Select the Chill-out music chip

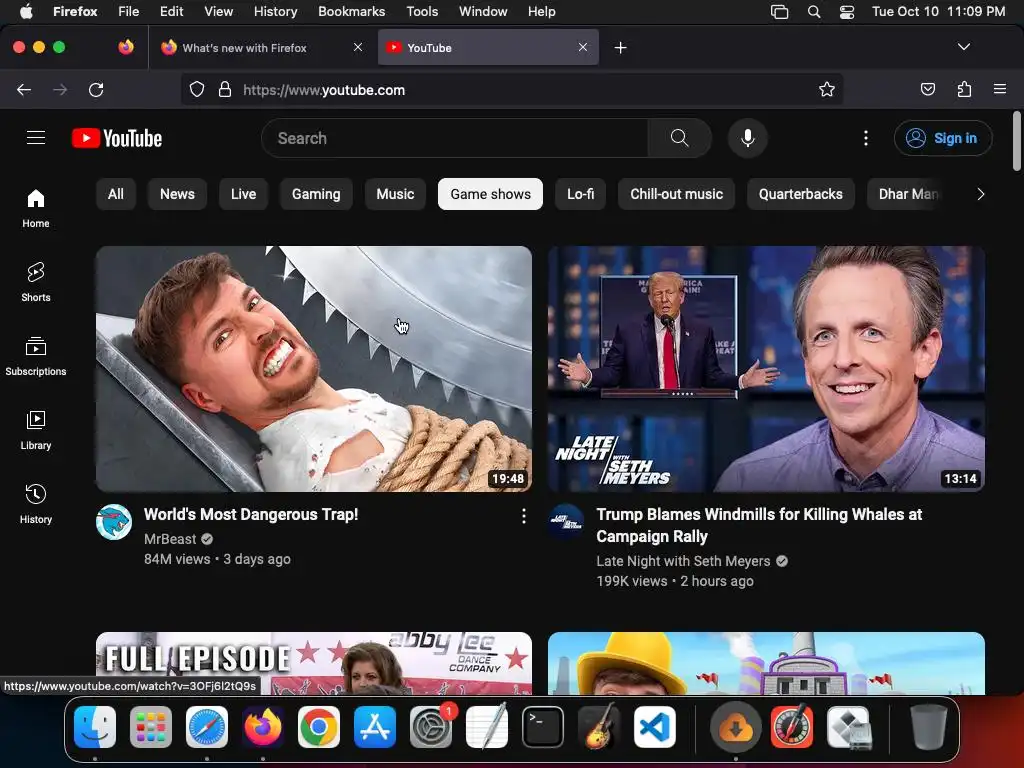(x=677, y=194)
